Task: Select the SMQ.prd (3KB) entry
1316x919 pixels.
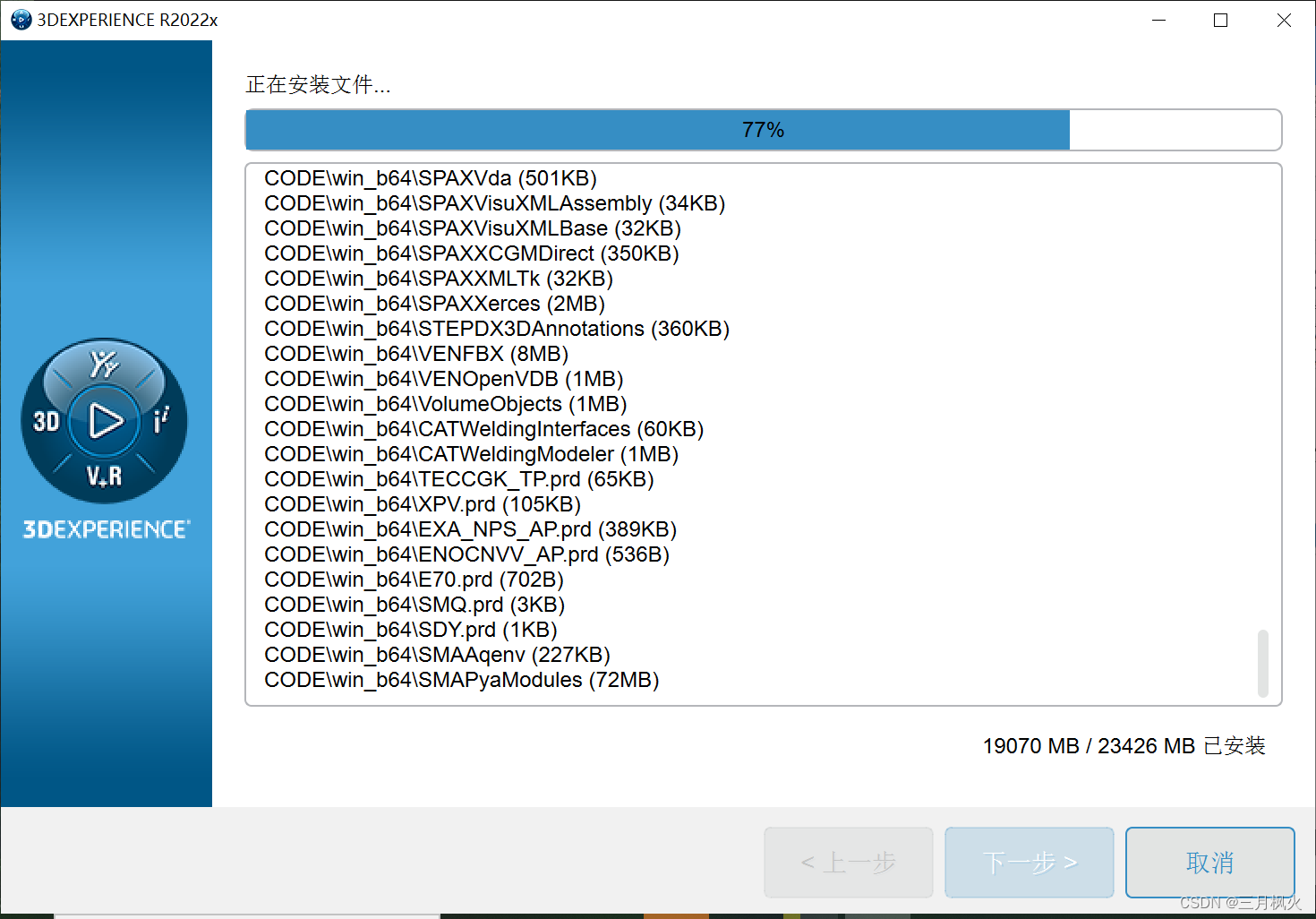Action: point(414,605)
